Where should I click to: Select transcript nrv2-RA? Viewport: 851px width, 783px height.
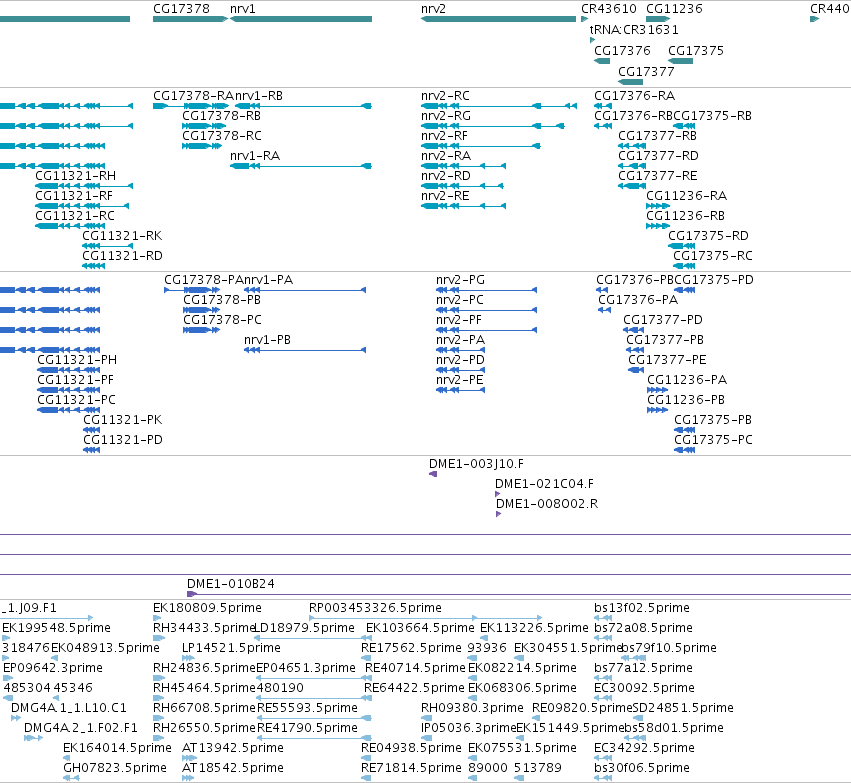coord(446,156)
